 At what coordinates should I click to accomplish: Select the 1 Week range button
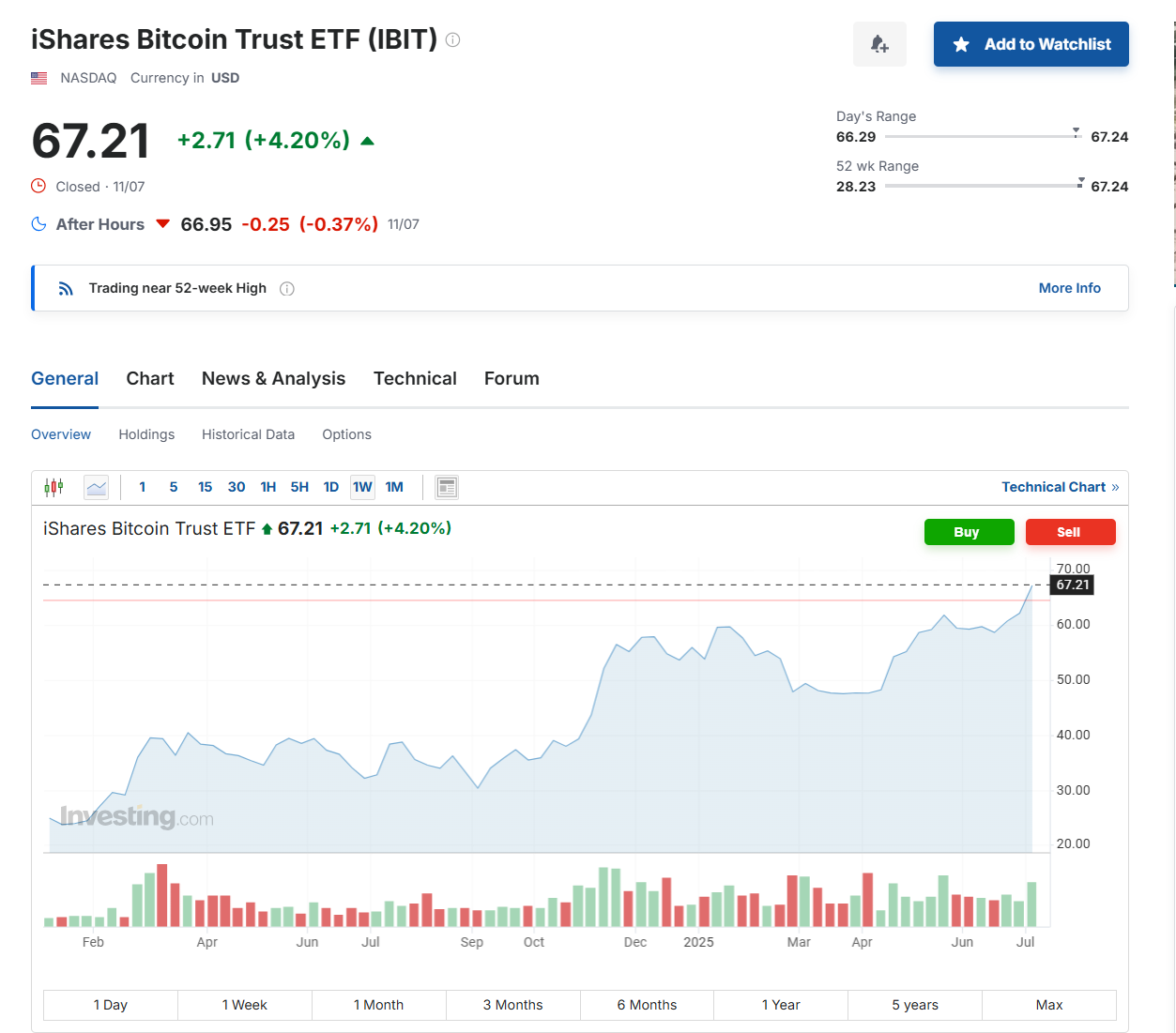click(245, 1005)
